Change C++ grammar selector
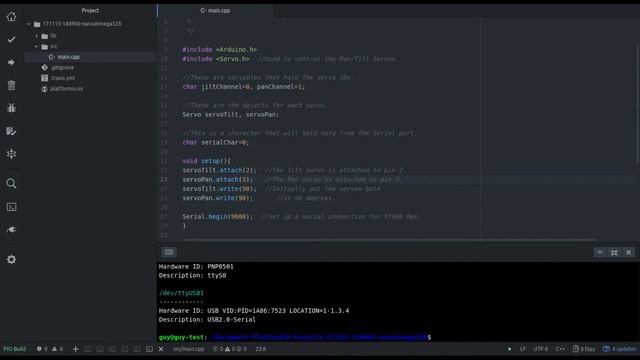Image resolution: width=640 pixels, height=360 pixels. pyautogui.click(x=560, y=349)
